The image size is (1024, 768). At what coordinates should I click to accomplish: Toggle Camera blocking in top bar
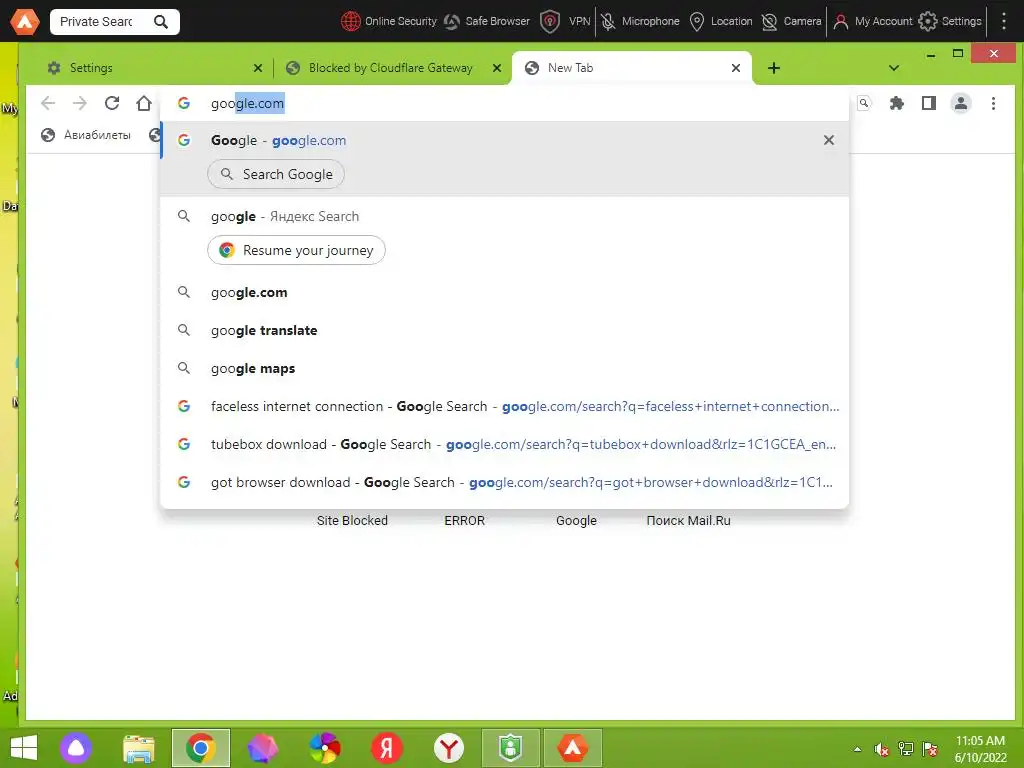(792, 22)
